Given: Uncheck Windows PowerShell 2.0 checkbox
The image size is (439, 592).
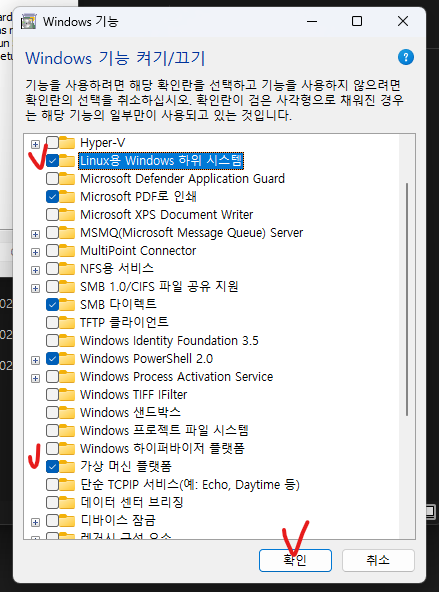Looking at the screenshot, I should [52, 359].
